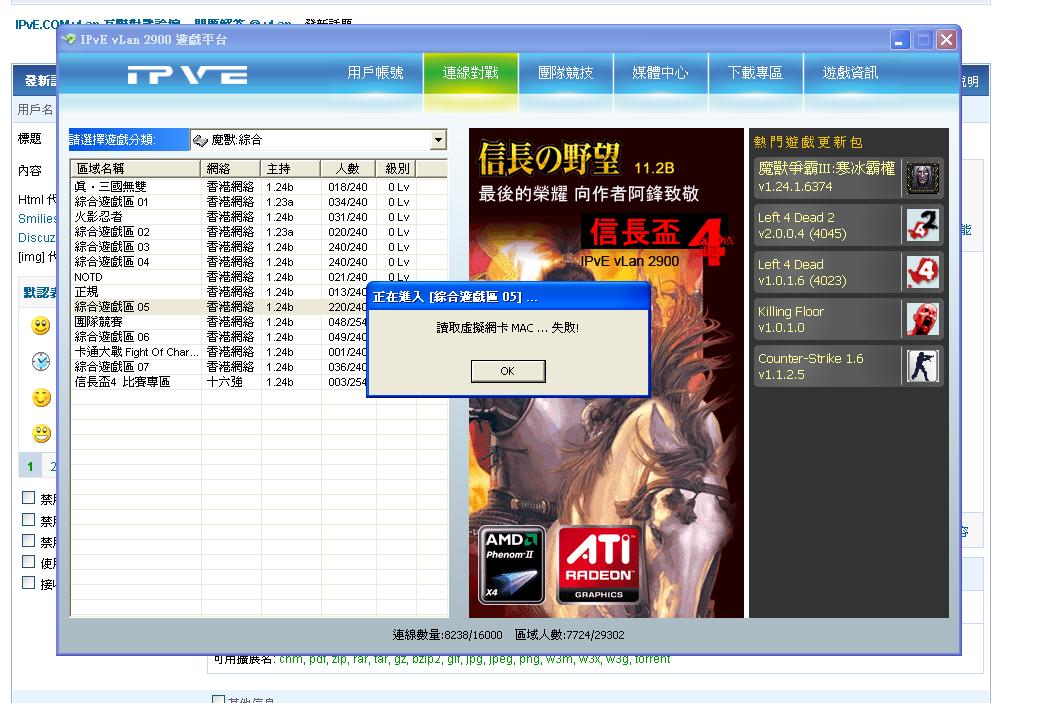The image size is (1040, 703).
Task: Close the IPvE vLan window
Action: click(x=946, y=40)
